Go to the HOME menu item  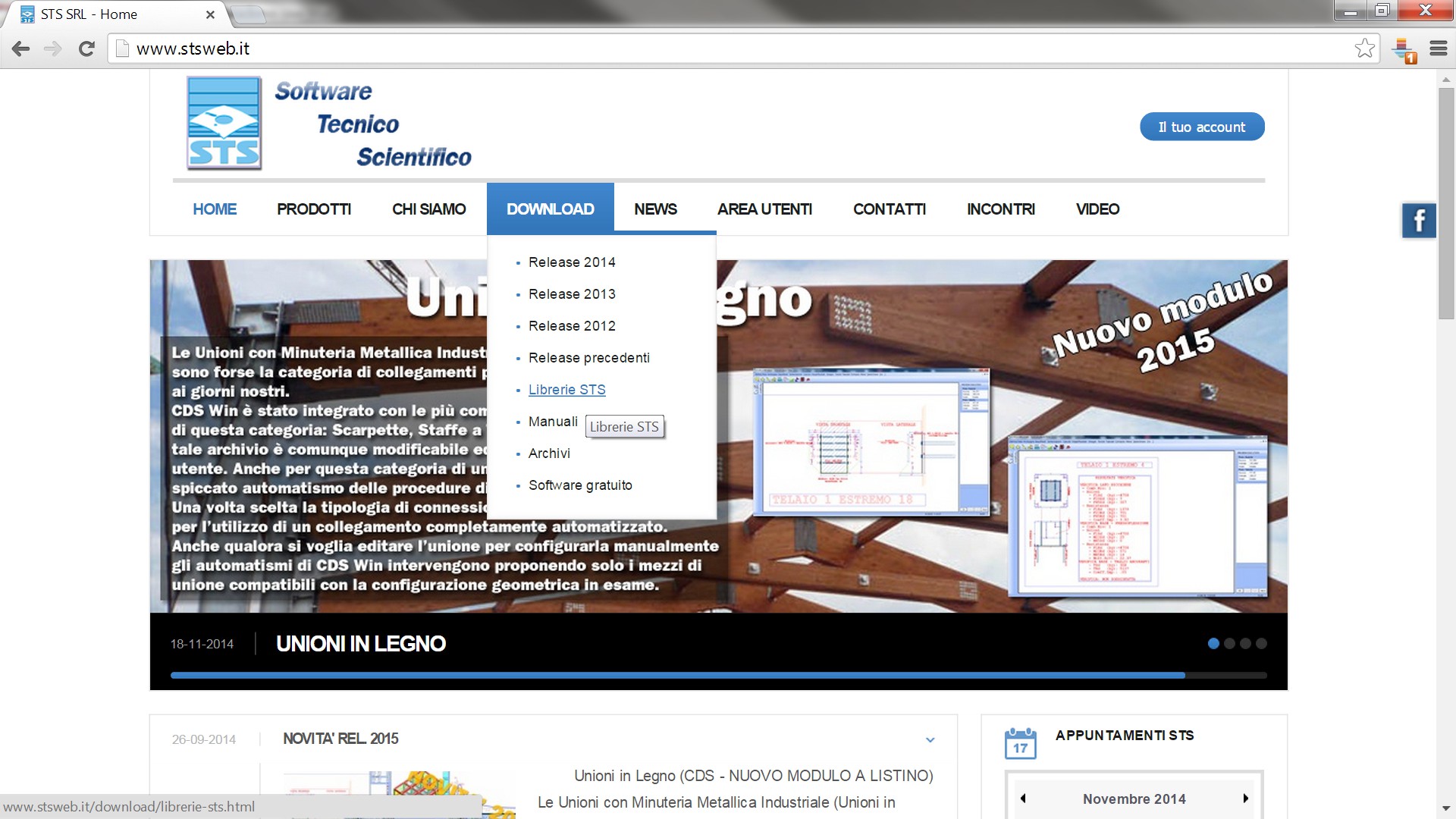click(x=215, y=209)
